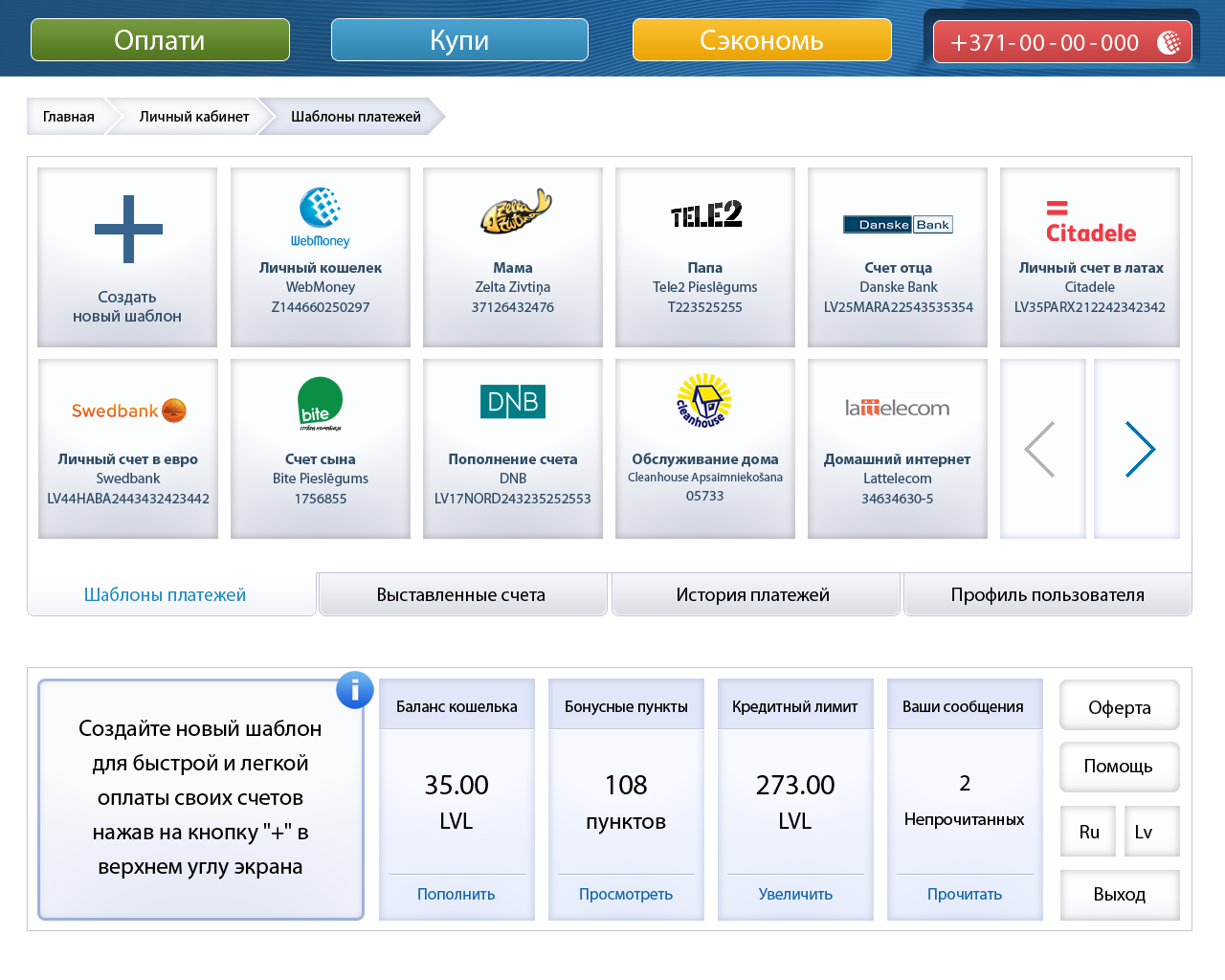The height and width of the screenshot is (980, 1225).
Task: Click the red phone number button
Action: click(1062, 42)
